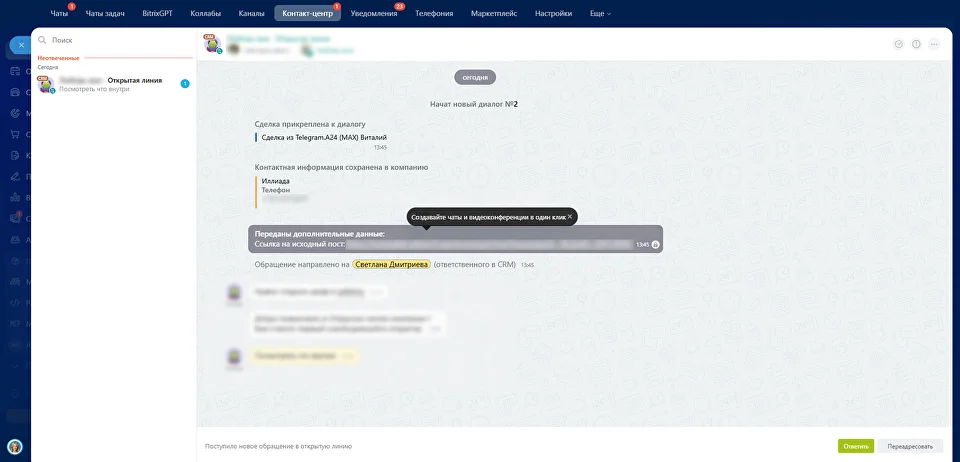Go to the Настройки tab
960x462 pixels.
553,13
